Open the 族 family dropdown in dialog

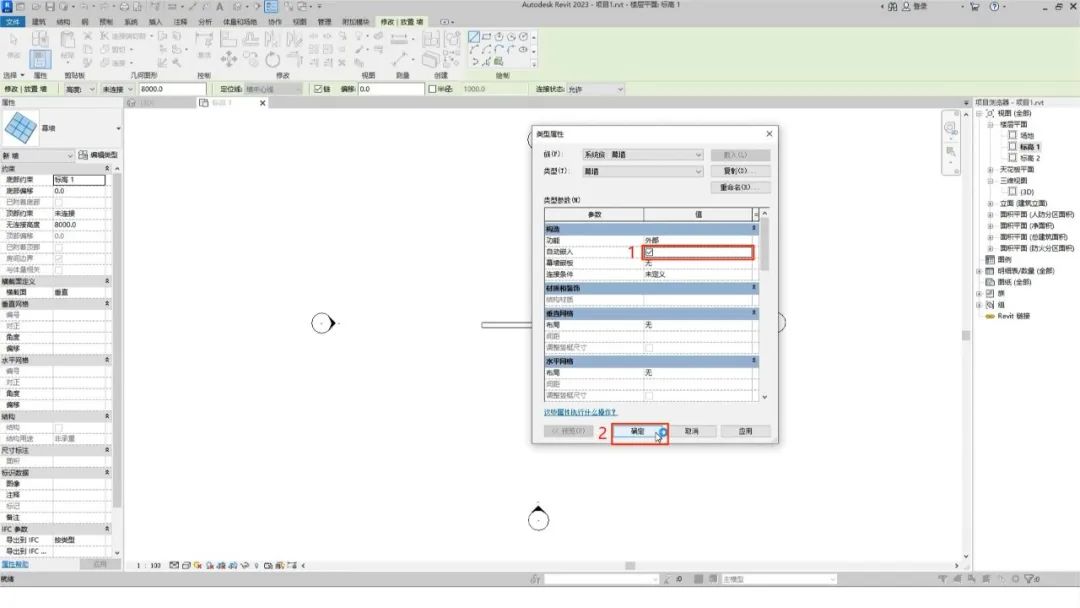642,155
